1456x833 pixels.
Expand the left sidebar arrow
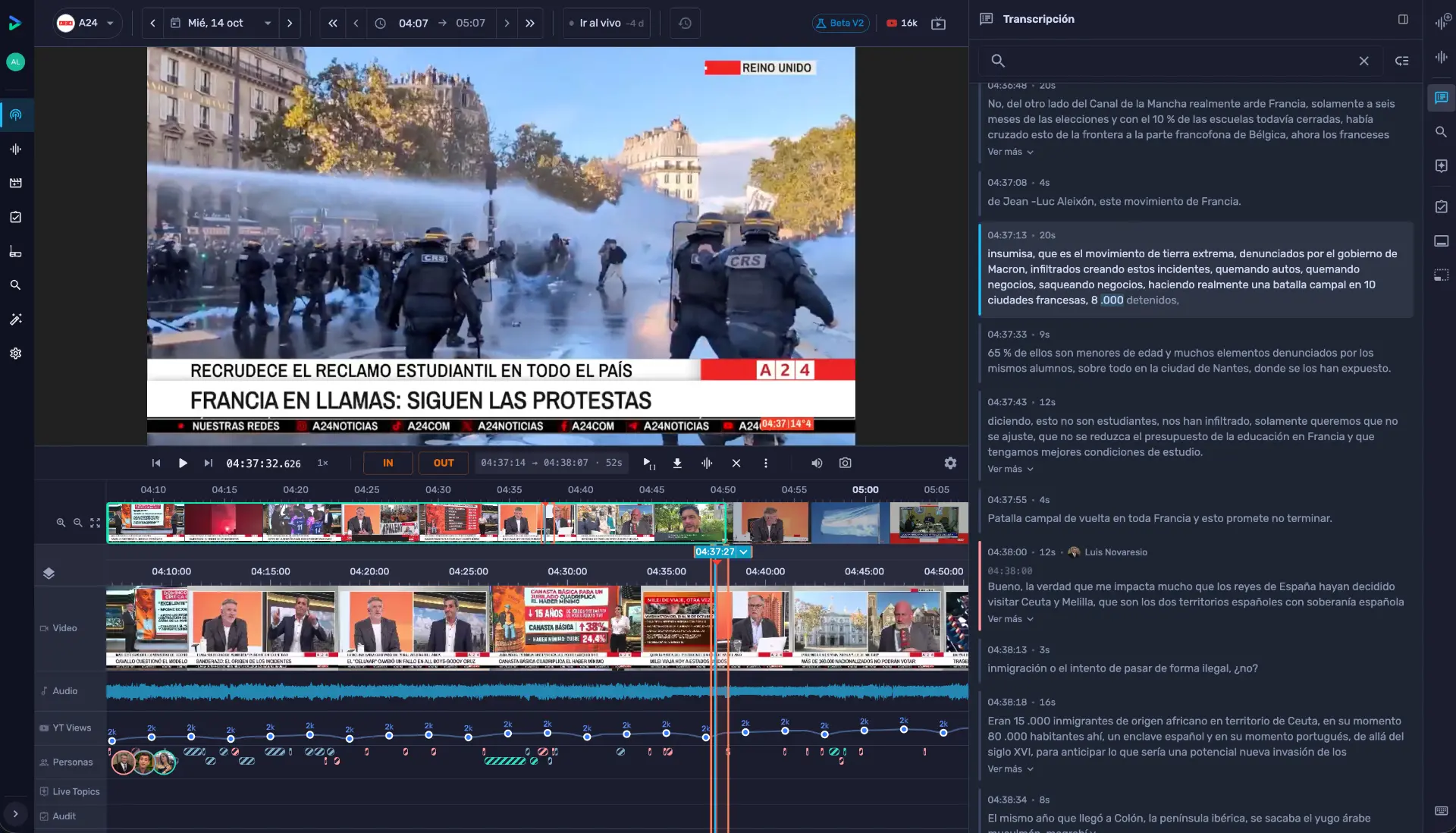click(x=15, y=814)
